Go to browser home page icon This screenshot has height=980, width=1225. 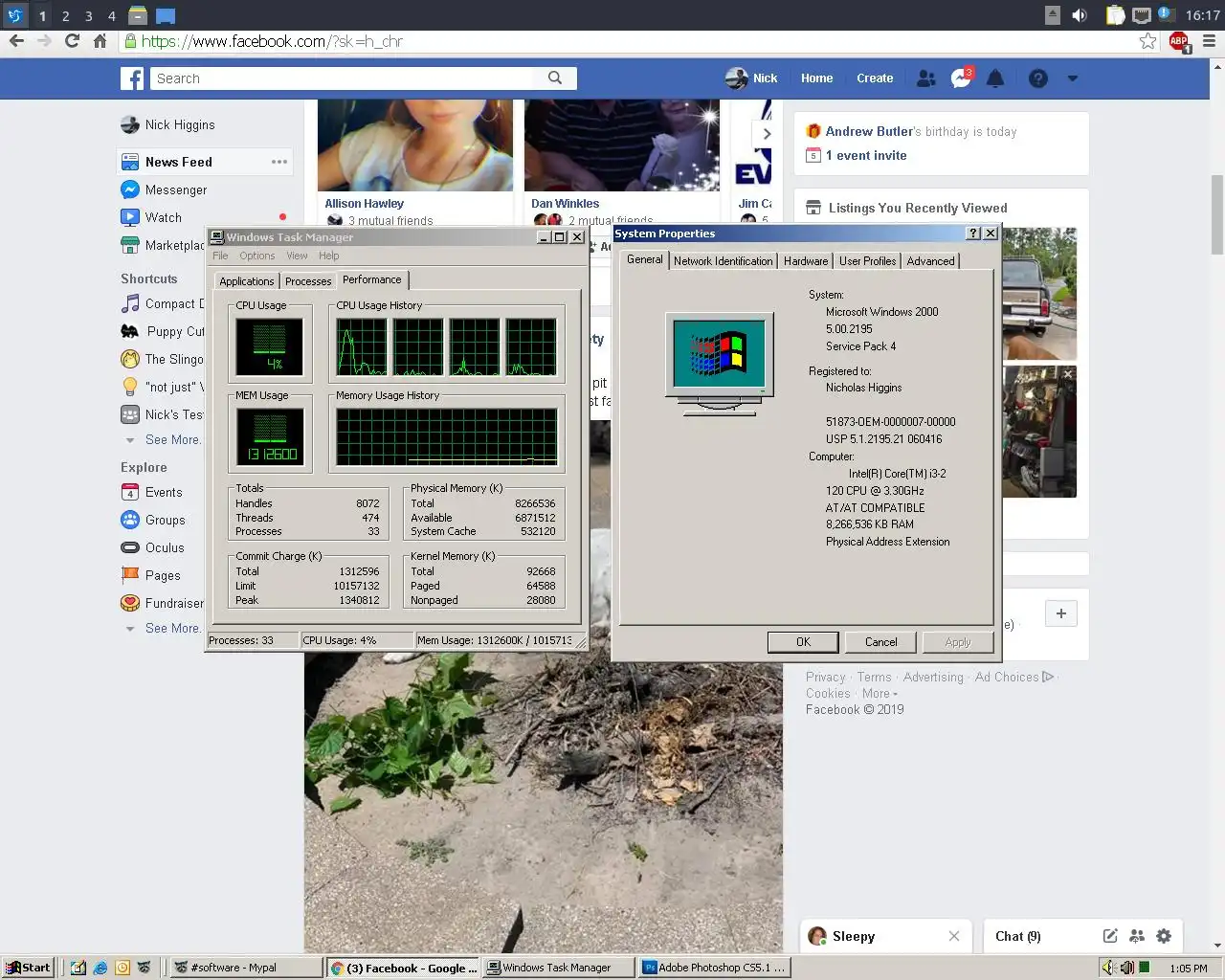[x=100, y=41]
